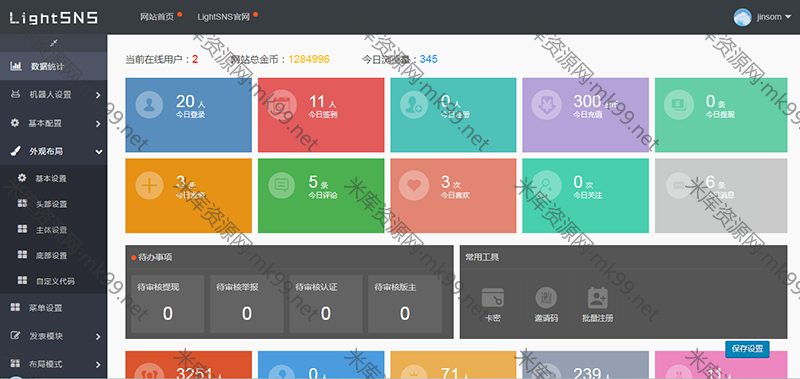
Task: Open the 网站首页 top link
Action: click(157, 17)
